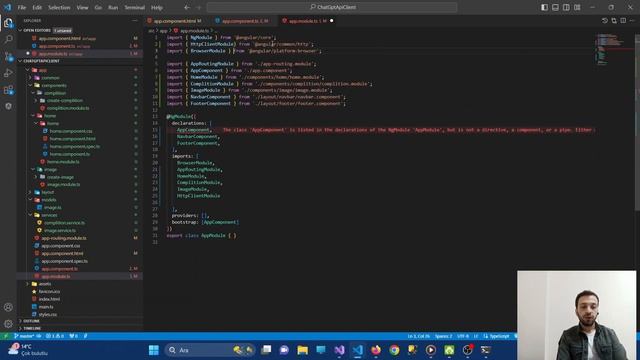Open home.component.html in the explorer
The width and height of the screenshot is (640, 360).
pos(72,139)
